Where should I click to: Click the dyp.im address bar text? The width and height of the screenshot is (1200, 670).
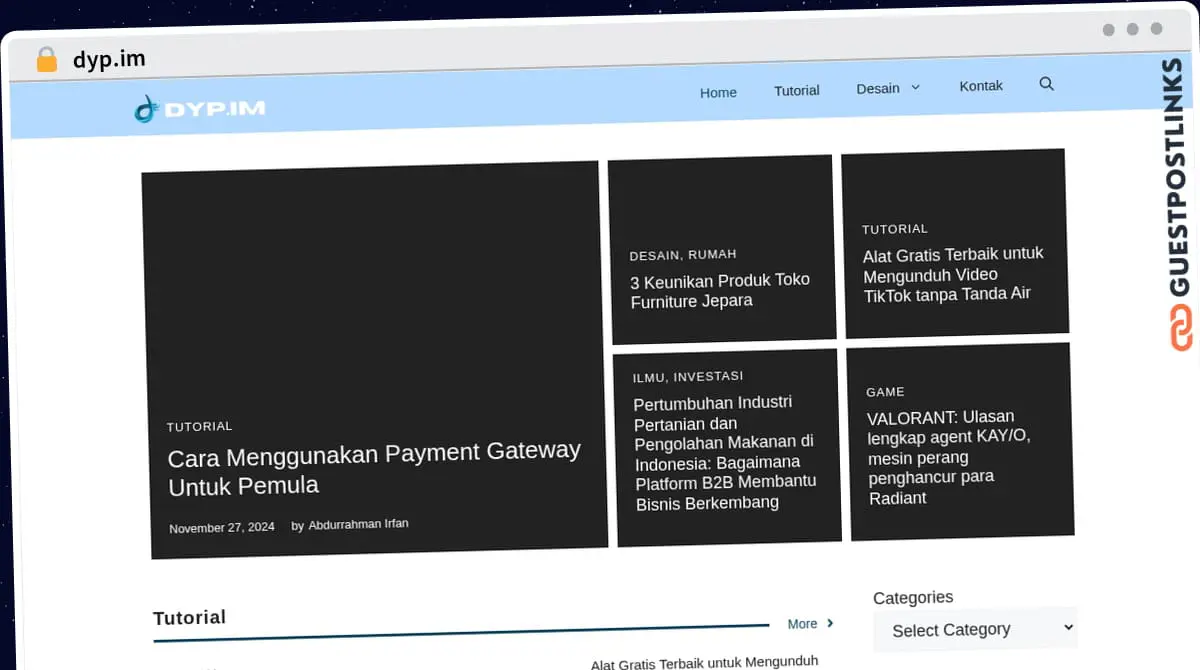tap(109, 60)
